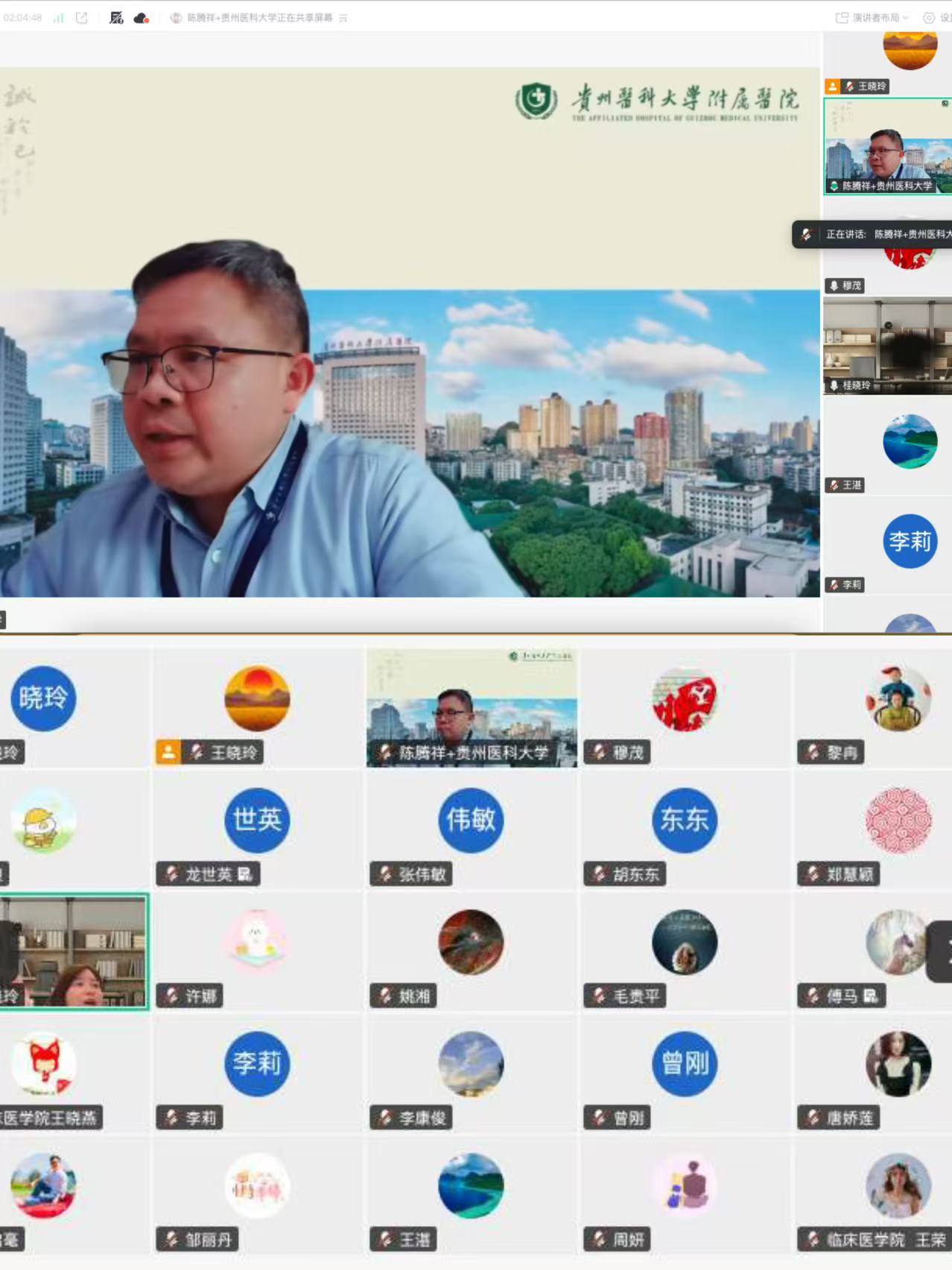Click the crossed-out document icon in top bar
This screenshot has width=952, height=1270.
pos(116,18)
